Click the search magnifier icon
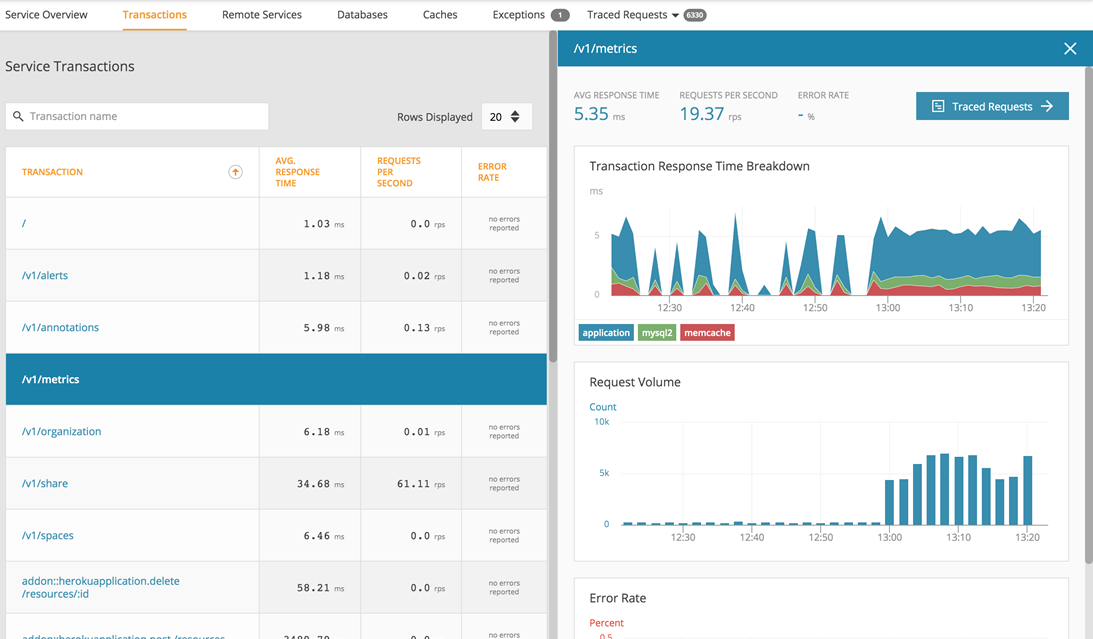The width and height of the screenshot is (1093, 639). (x=18, y=117)
